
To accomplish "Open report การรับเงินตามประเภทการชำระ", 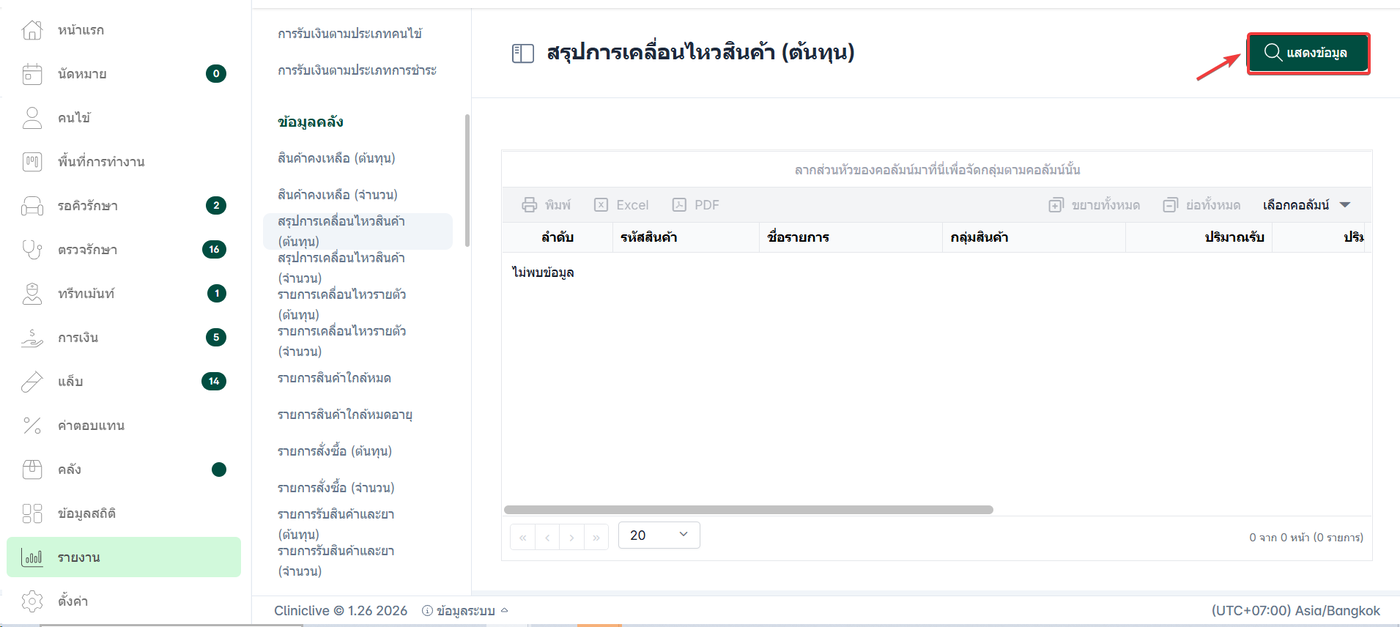I will click(357, 70).
